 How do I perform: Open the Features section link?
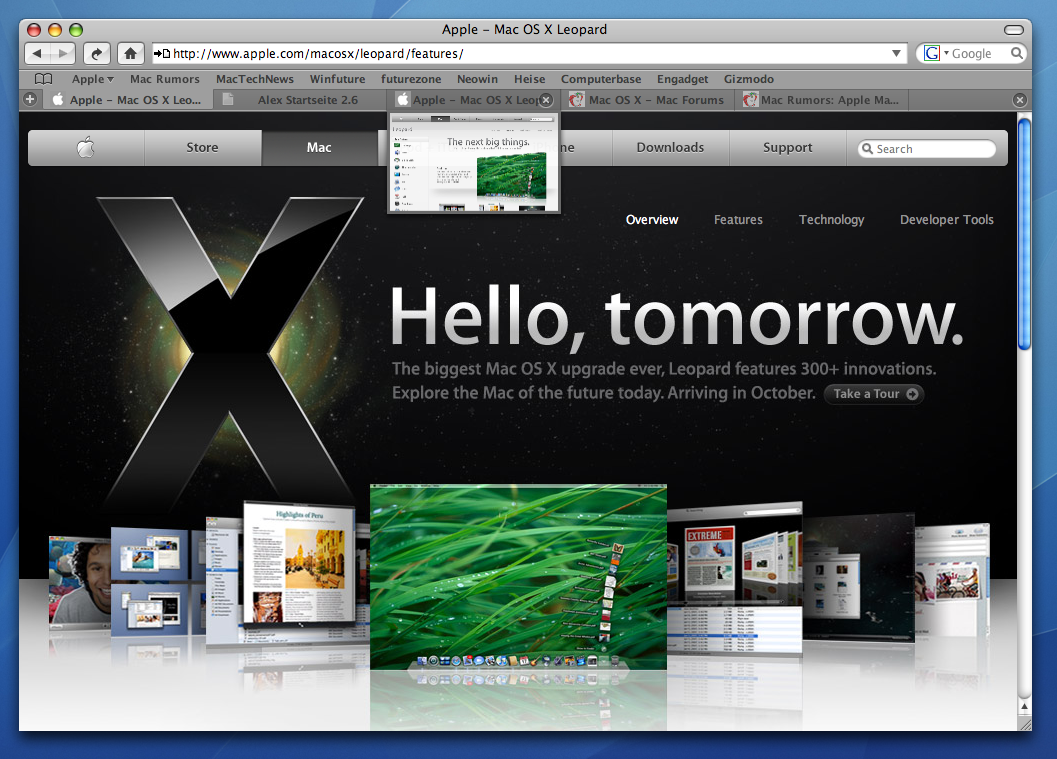738,220
